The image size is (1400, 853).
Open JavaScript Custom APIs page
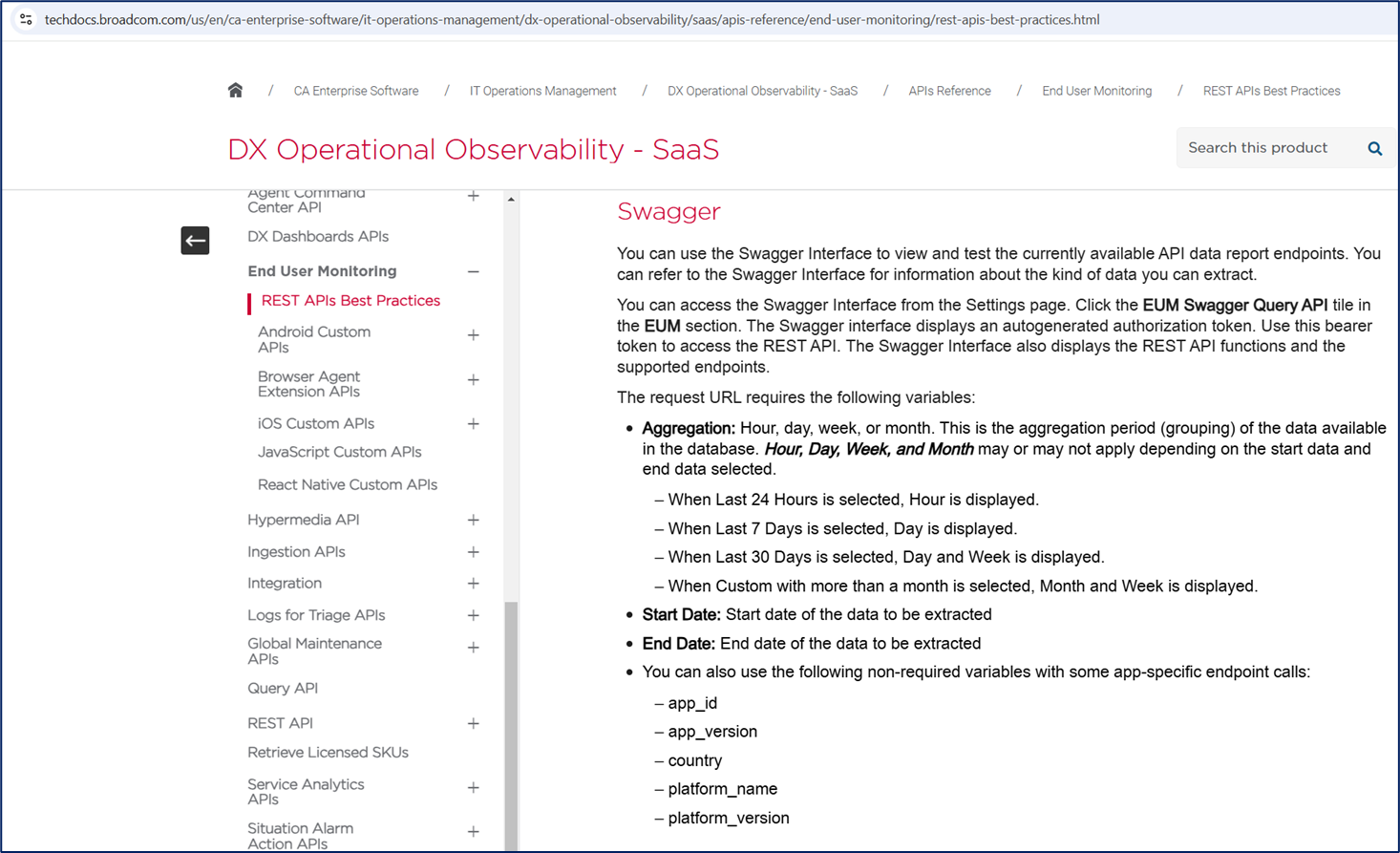(339, 453)
